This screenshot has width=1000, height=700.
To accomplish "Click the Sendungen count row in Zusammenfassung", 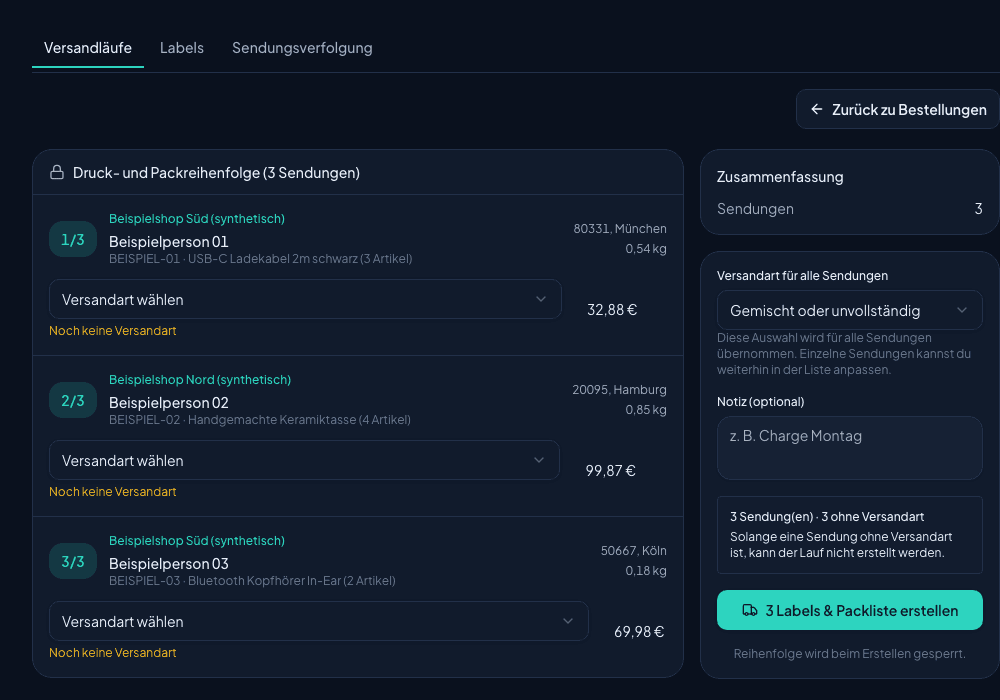I will (849, 209).
